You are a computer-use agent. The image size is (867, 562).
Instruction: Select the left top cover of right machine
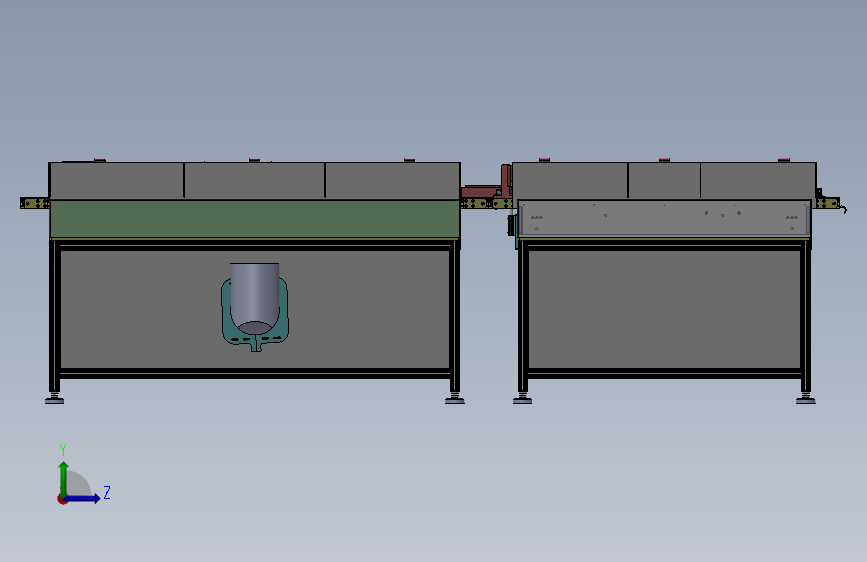pos(570,181)
